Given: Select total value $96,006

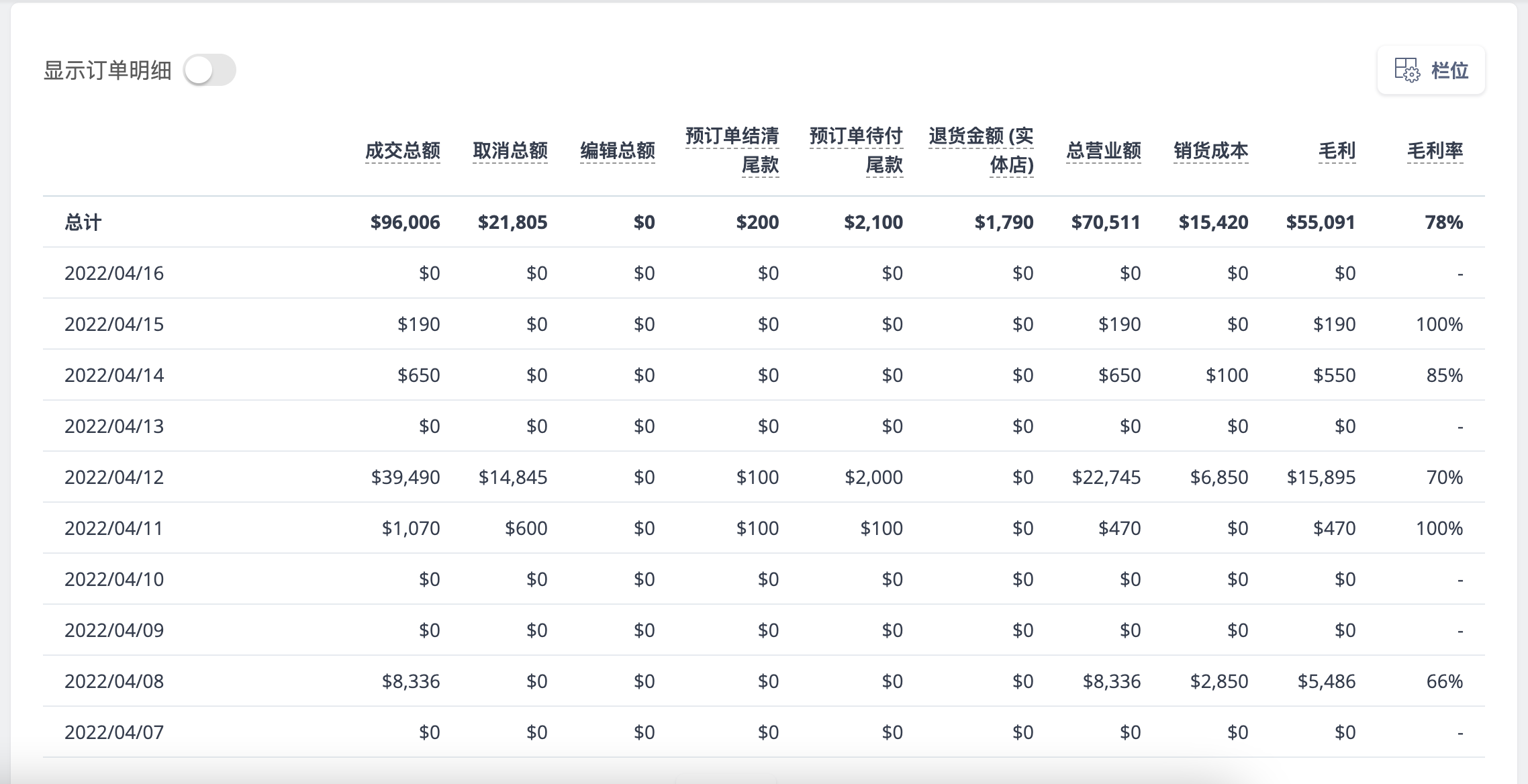Looking at the screenshot, I should point(405,222).
